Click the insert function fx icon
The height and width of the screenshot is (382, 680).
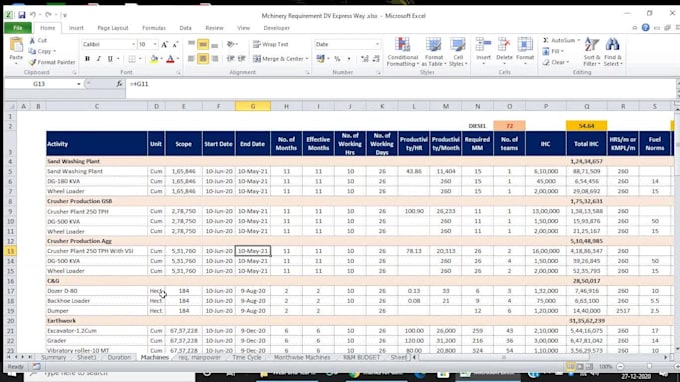tap(119, 84)
